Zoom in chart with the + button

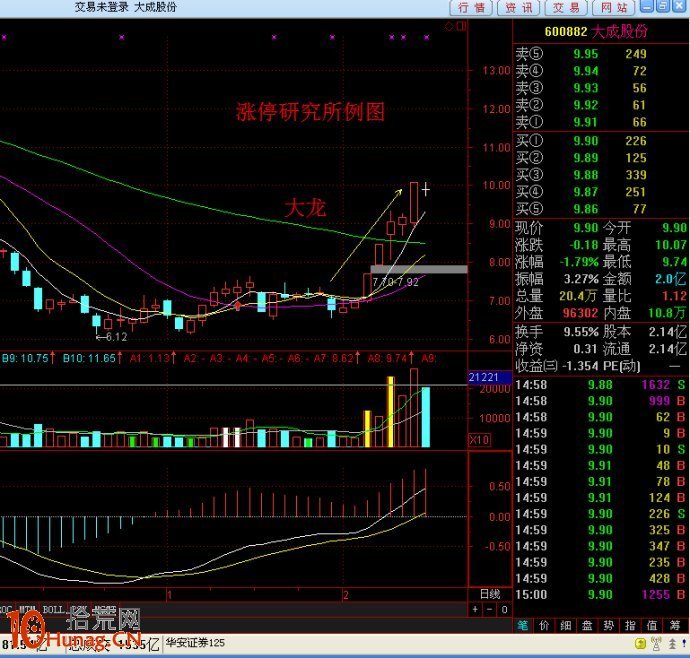[475, 610]
